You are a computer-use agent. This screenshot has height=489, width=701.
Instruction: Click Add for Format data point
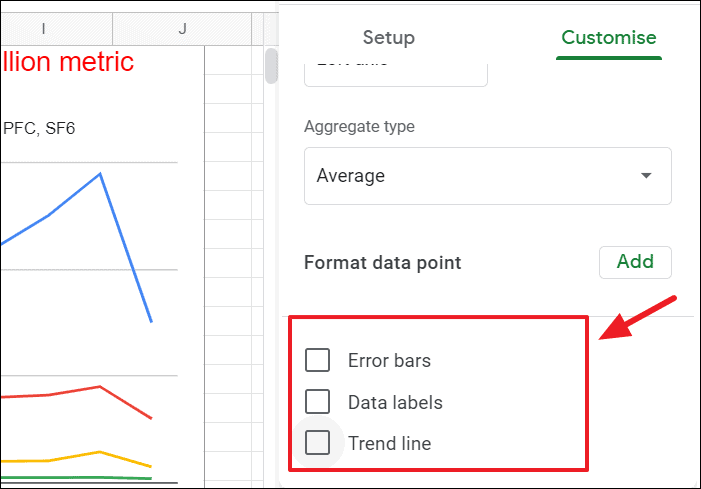click(x=635, y=262)
